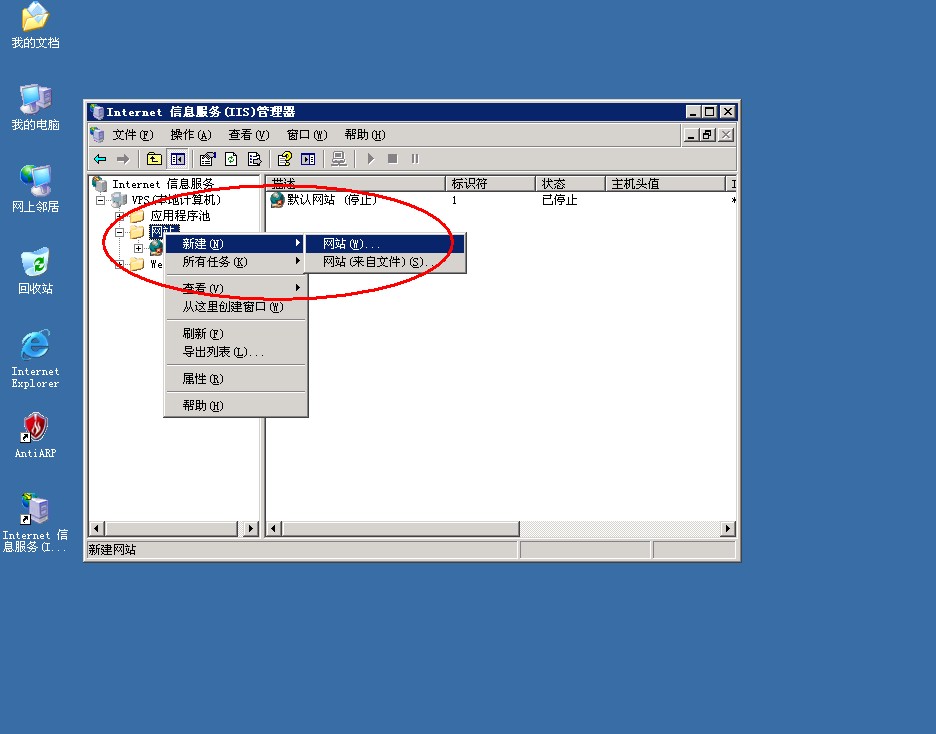Restore the inner MDI child window
Image resolution: width=936 pixels, height=734 pixels.
(x=708, y=135)
